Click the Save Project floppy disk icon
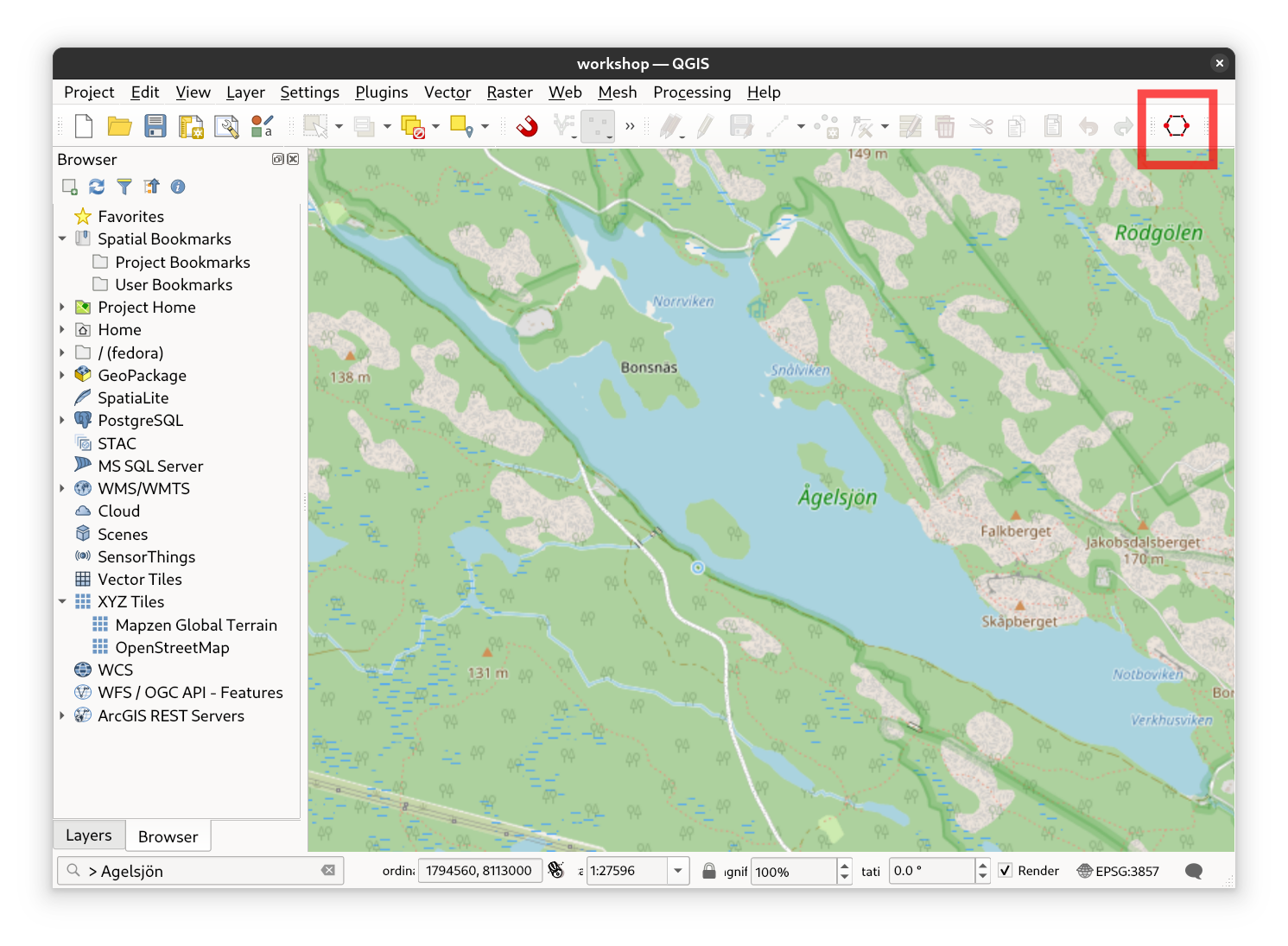Screen dimensions: 1288x946 [x=155, y=127]
